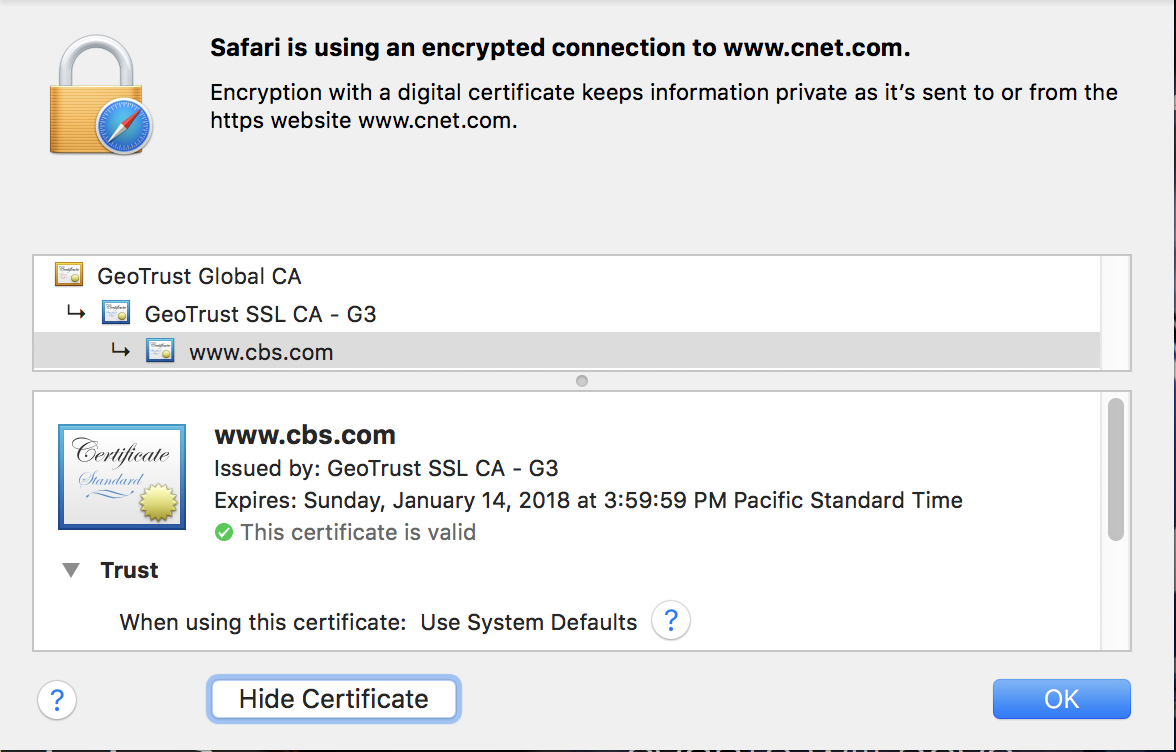
Task: Open help next to Use System Defaults
Action: (x=671, y=620)
